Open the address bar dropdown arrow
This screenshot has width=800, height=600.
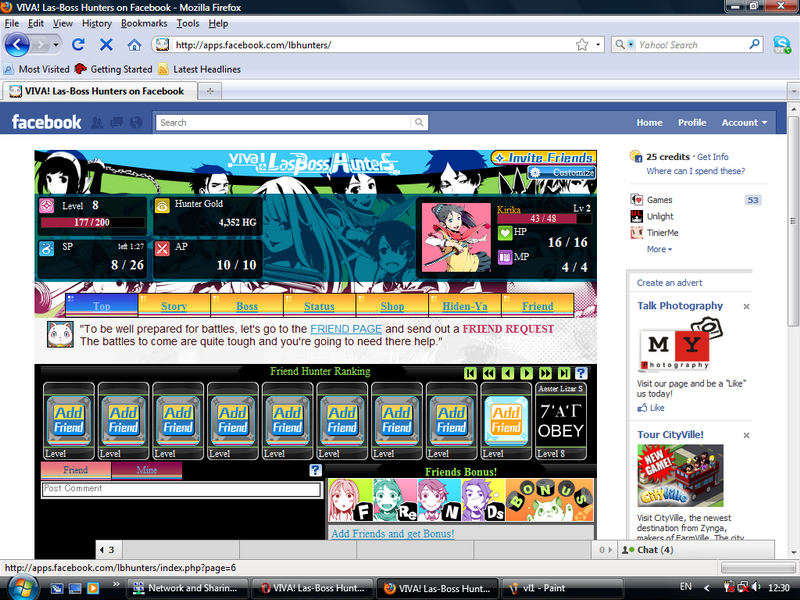pyautogui.click(x=597, y=45)
